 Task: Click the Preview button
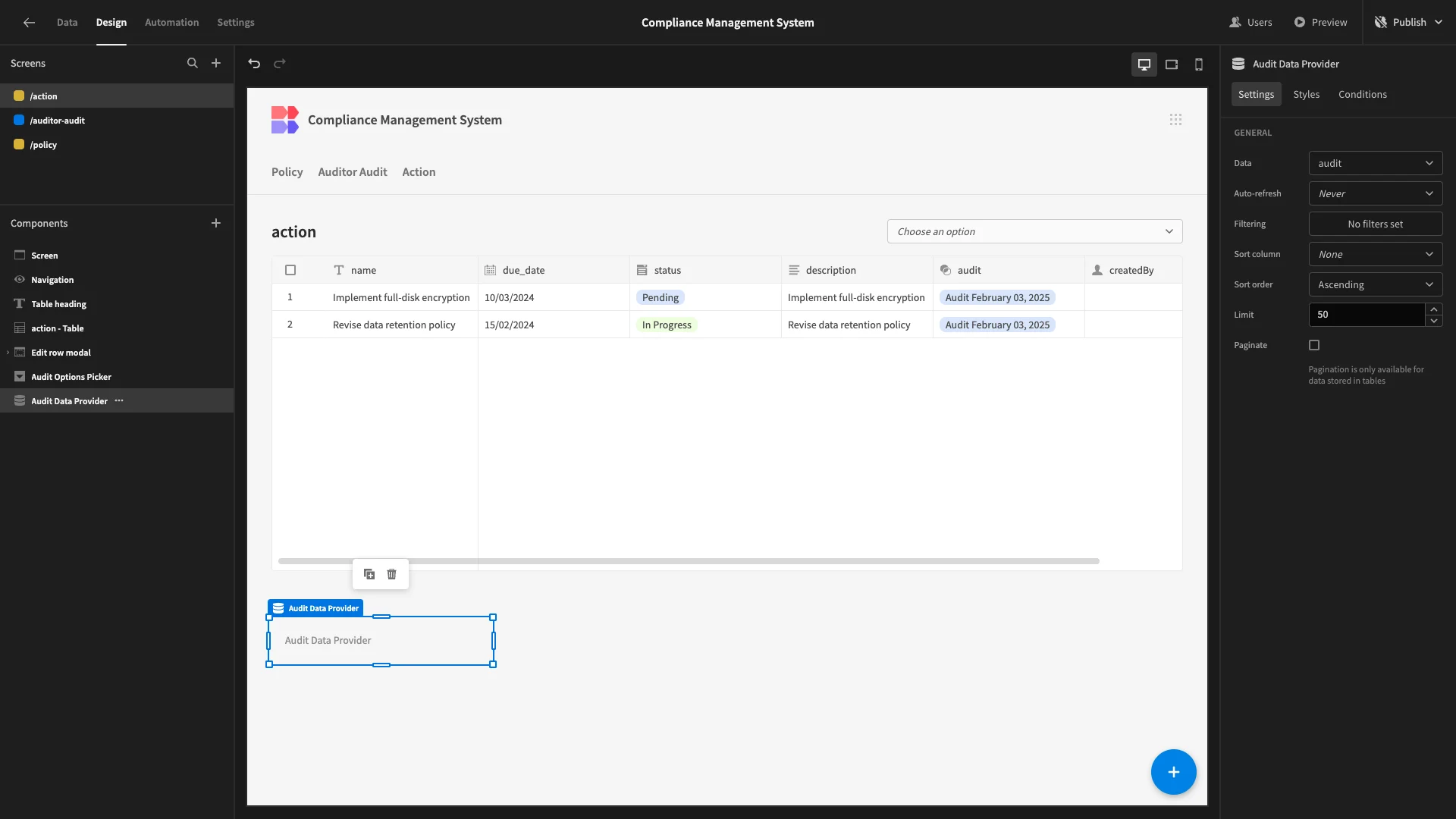[x=1320, y=22]
